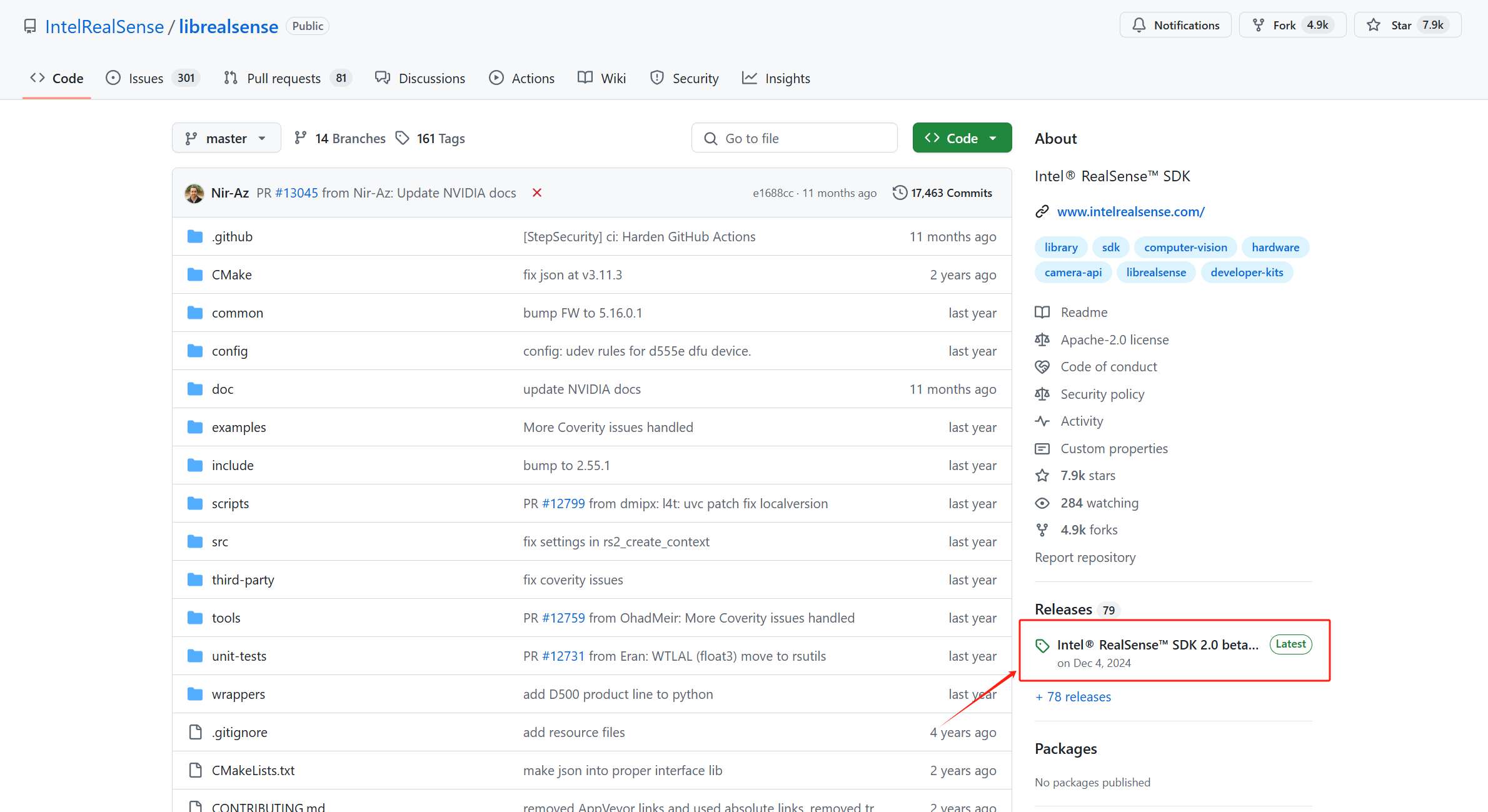Select the camera-api topic tag
The width and height of the screenshot is (1488, 812).
(x=1073, y=272)
